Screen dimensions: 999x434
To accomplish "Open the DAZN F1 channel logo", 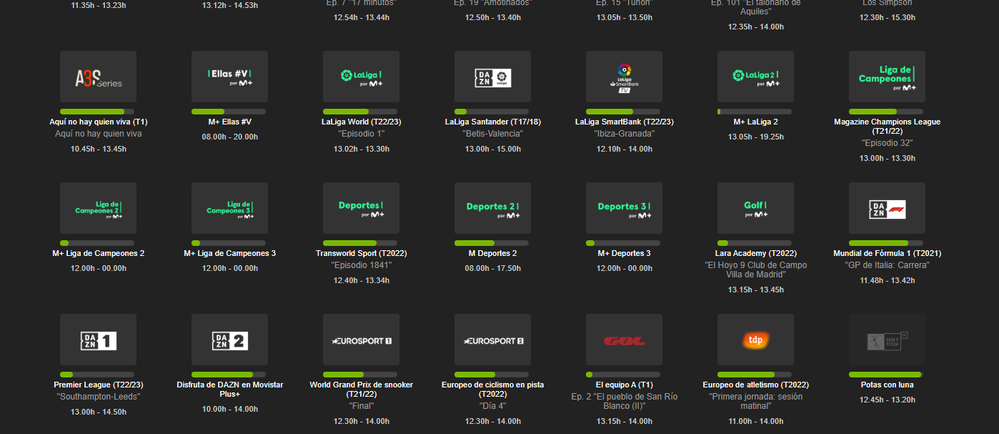I will (887, 208).
